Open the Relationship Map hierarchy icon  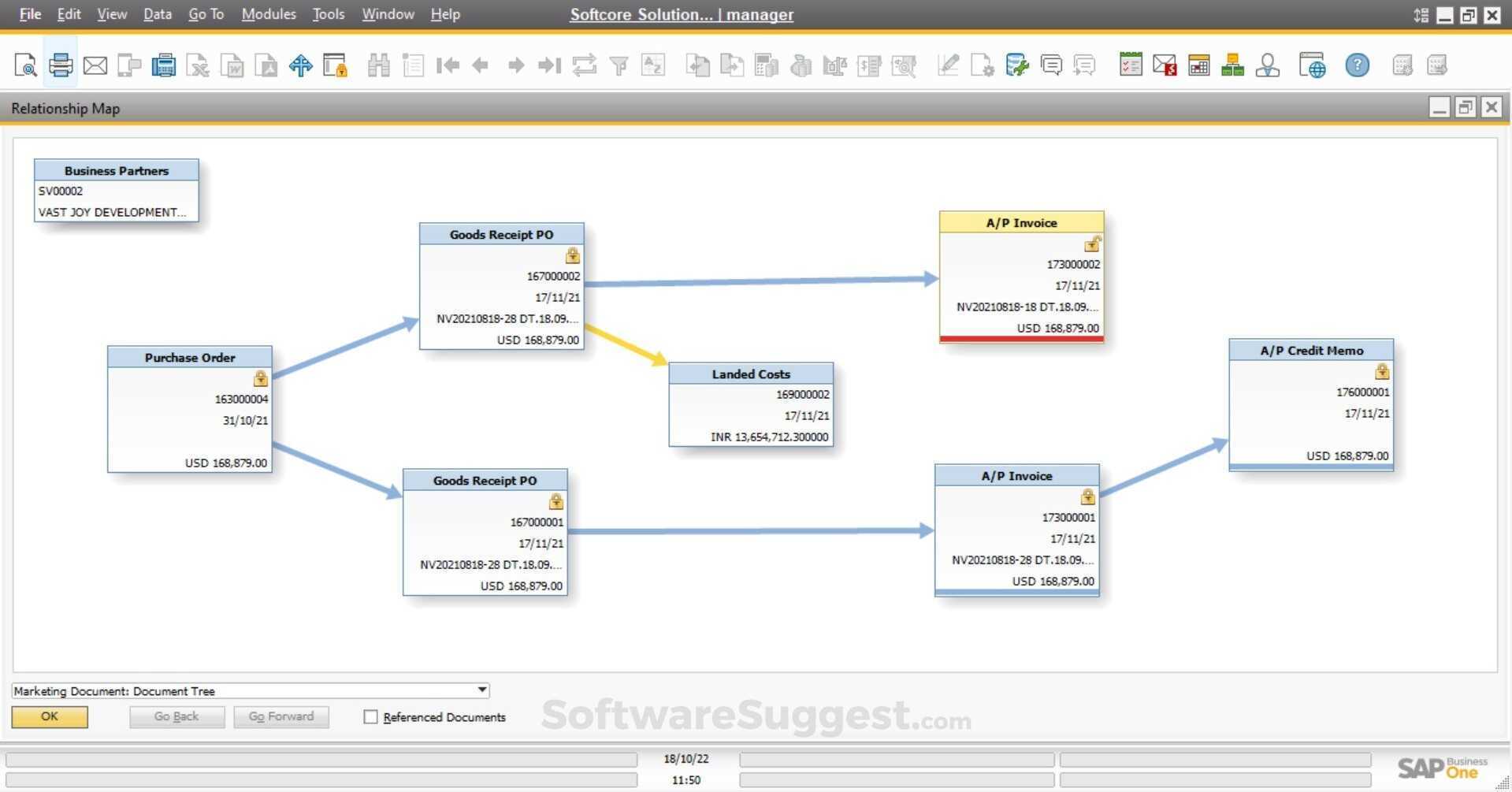pyautogui.click(x=1232, y=65)
